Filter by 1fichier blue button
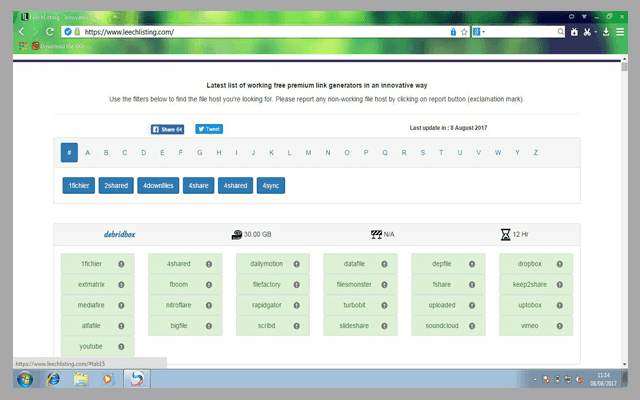 pyautogui.click(x=79, y=186)
